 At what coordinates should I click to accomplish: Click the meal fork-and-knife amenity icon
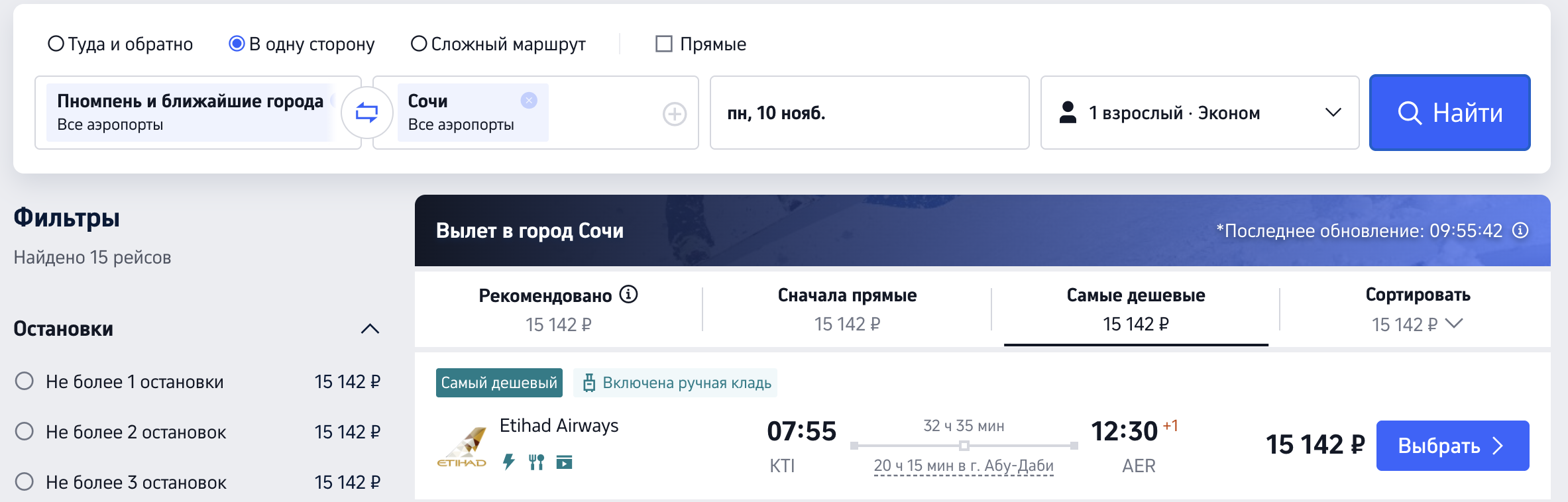[x=536, y=462]
